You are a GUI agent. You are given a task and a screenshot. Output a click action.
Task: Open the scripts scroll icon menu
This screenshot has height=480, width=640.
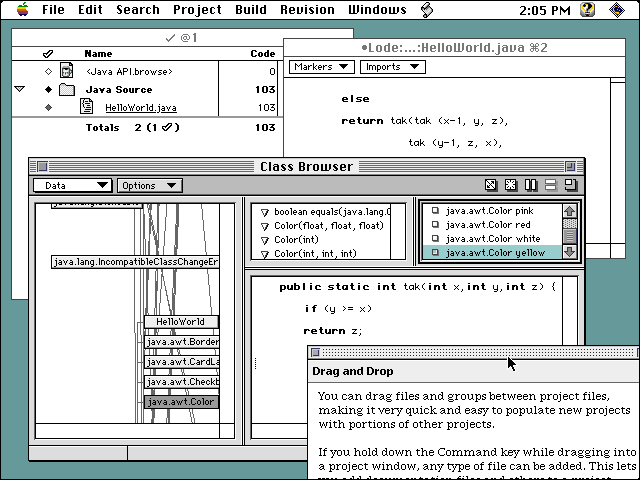click(427, 10)
